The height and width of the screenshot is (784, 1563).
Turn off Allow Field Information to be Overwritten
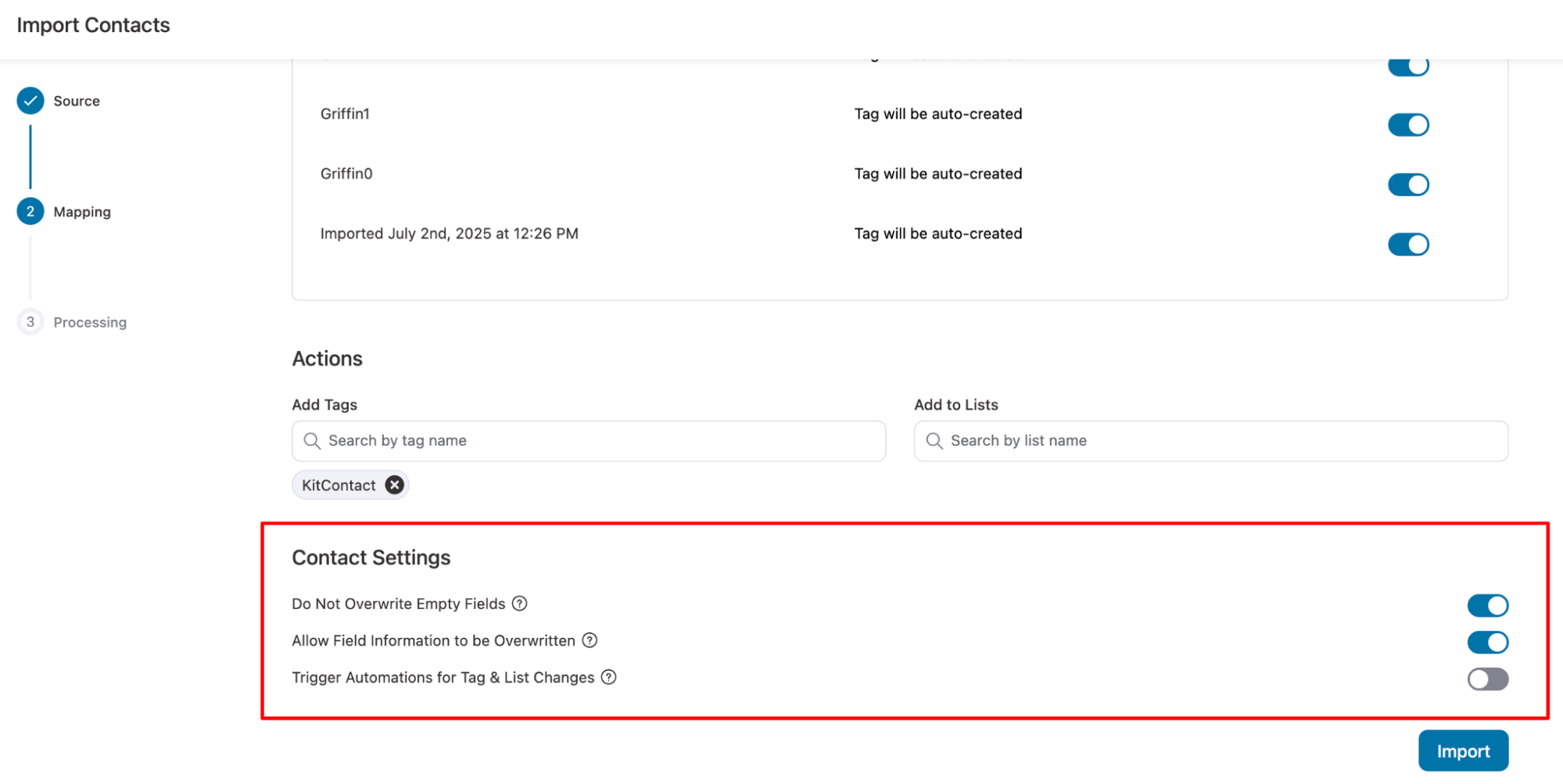tap(1487, 643)
